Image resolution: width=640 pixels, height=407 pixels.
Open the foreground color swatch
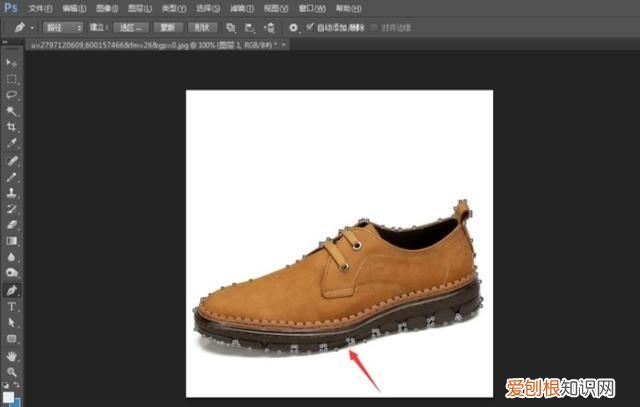(x=8, y=397)
